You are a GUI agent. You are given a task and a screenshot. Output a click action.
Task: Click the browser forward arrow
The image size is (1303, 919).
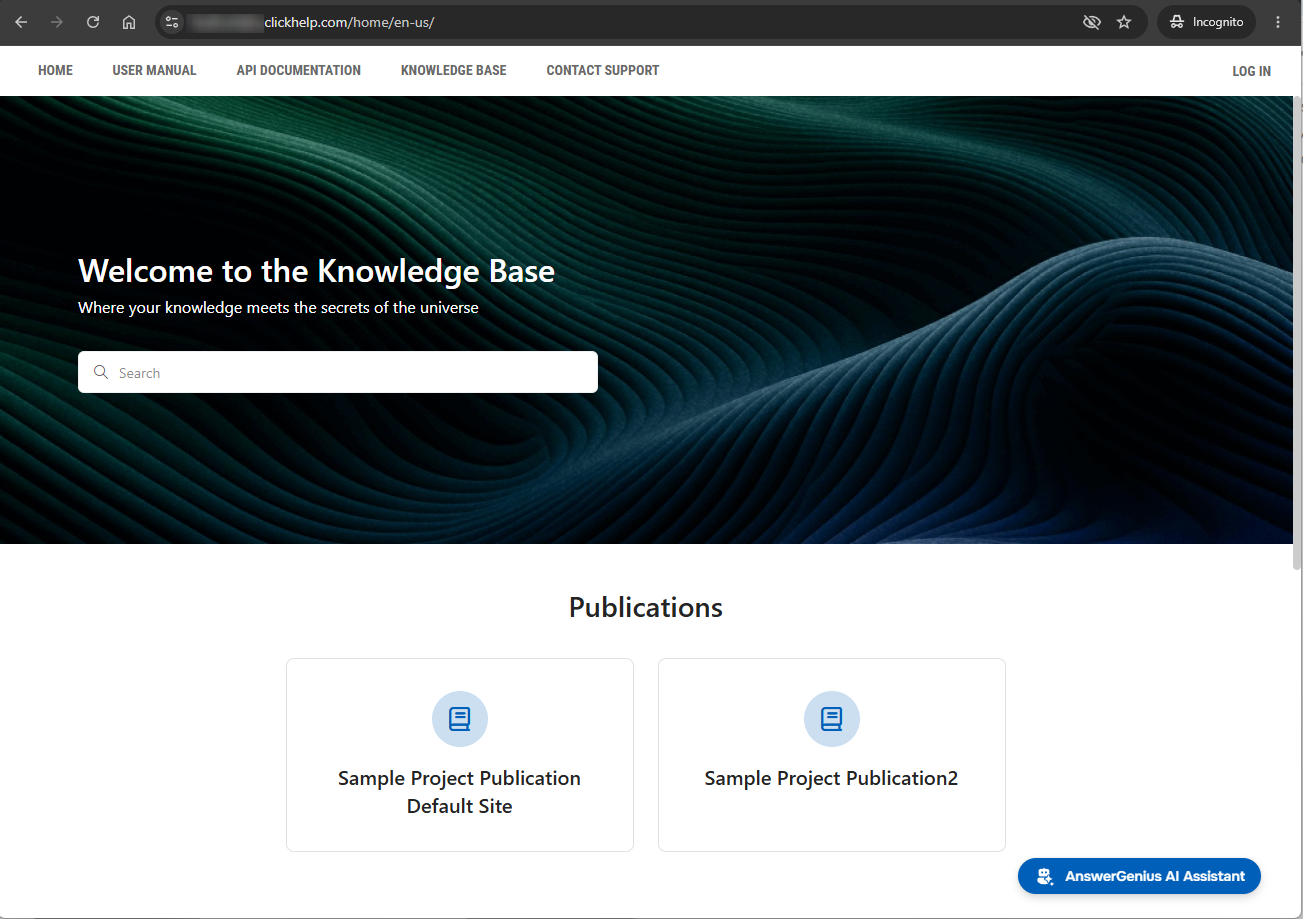point(57,22)
